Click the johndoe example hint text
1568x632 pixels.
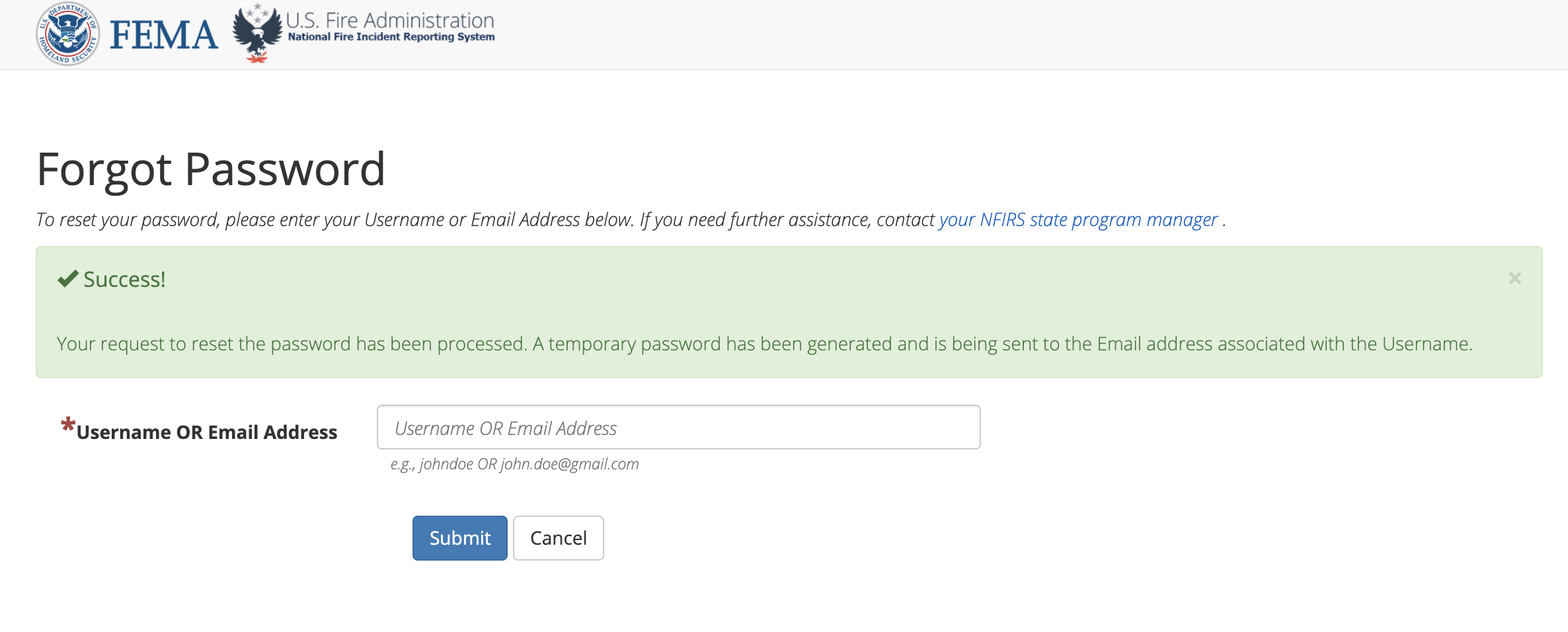[x=514, y=463]
